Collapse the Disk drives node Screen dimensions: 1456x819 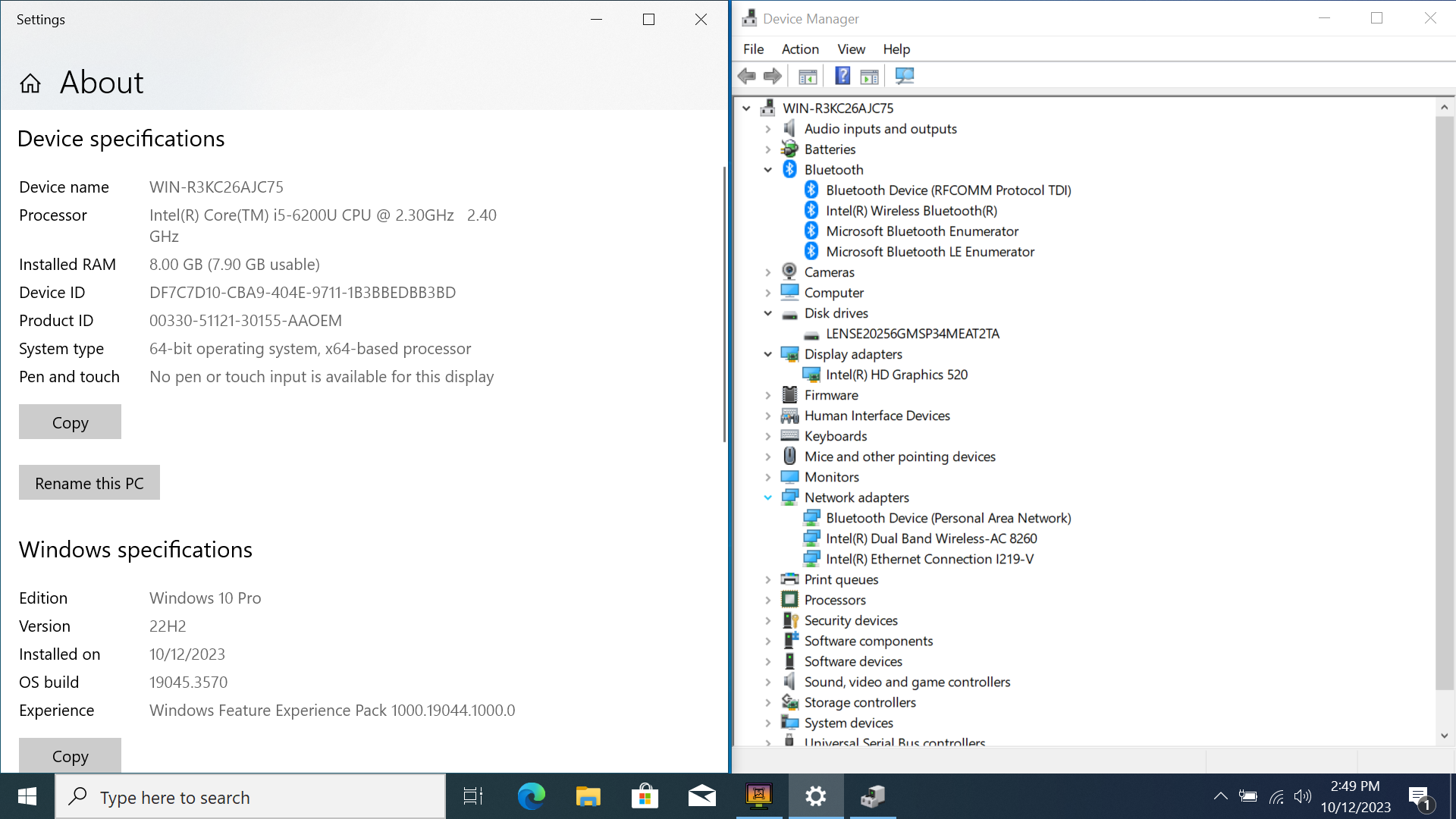tap(767, 313)
